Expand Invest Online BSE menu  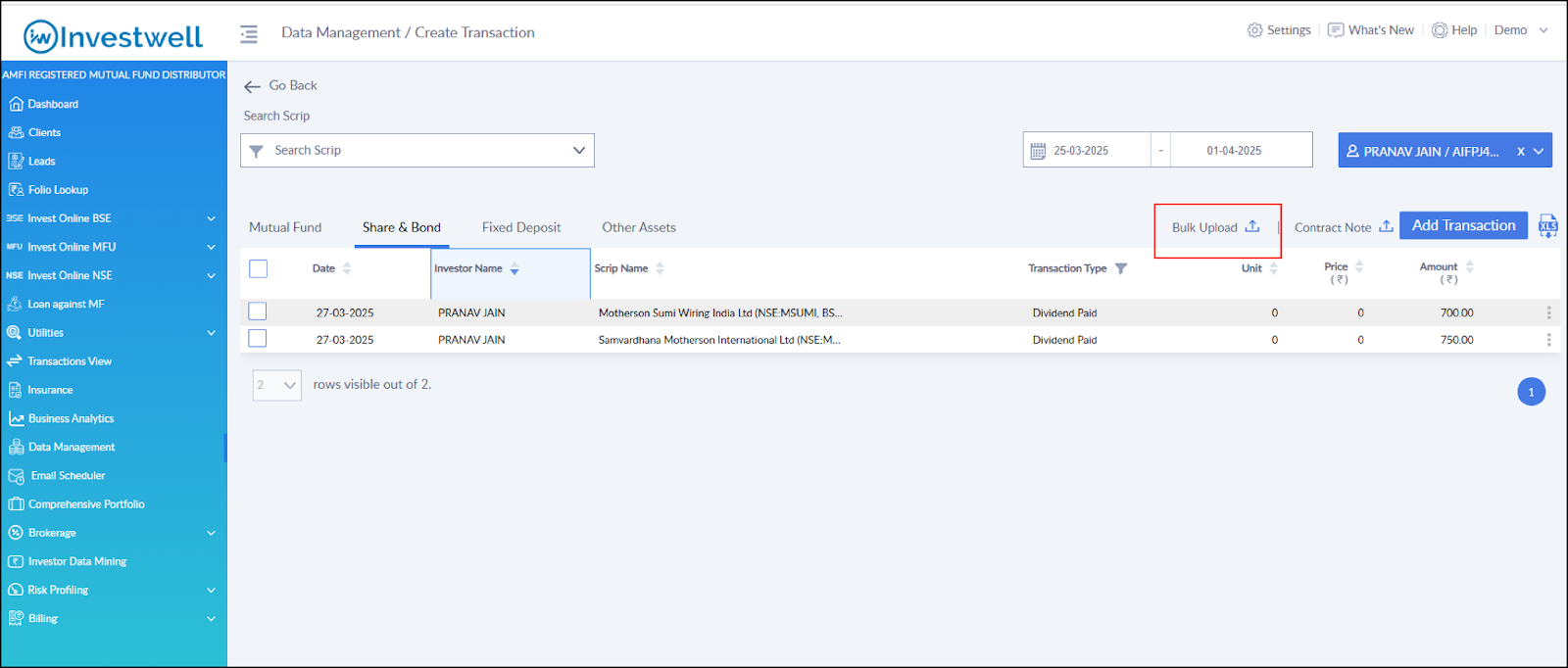click(x=211, y=218)
